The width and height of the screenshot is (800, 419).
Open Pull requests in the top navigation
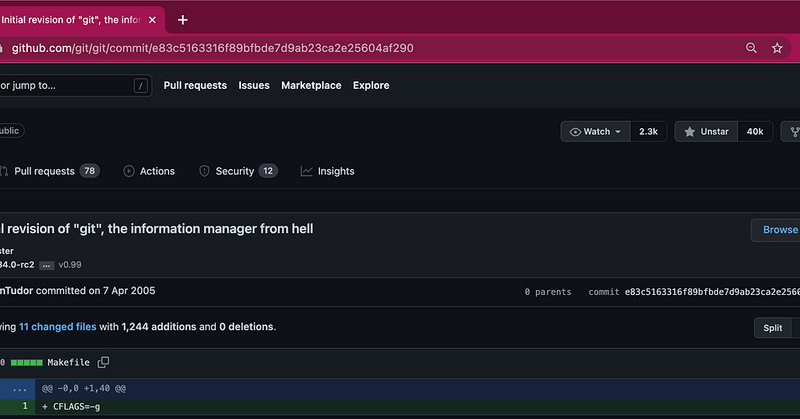click(195, 85)
